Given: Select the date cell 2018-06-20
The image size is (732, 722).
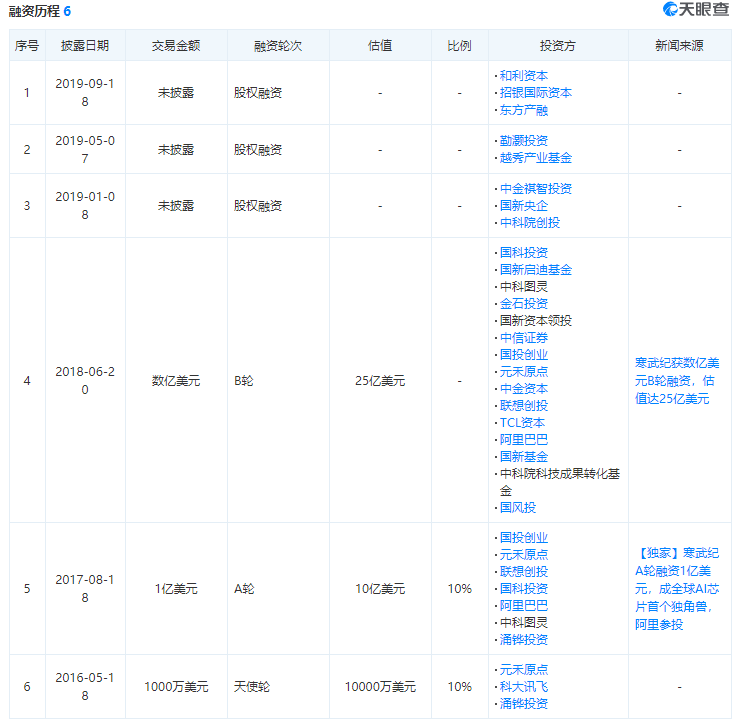Looking at the screenshot, I should [x=85, y=380].
